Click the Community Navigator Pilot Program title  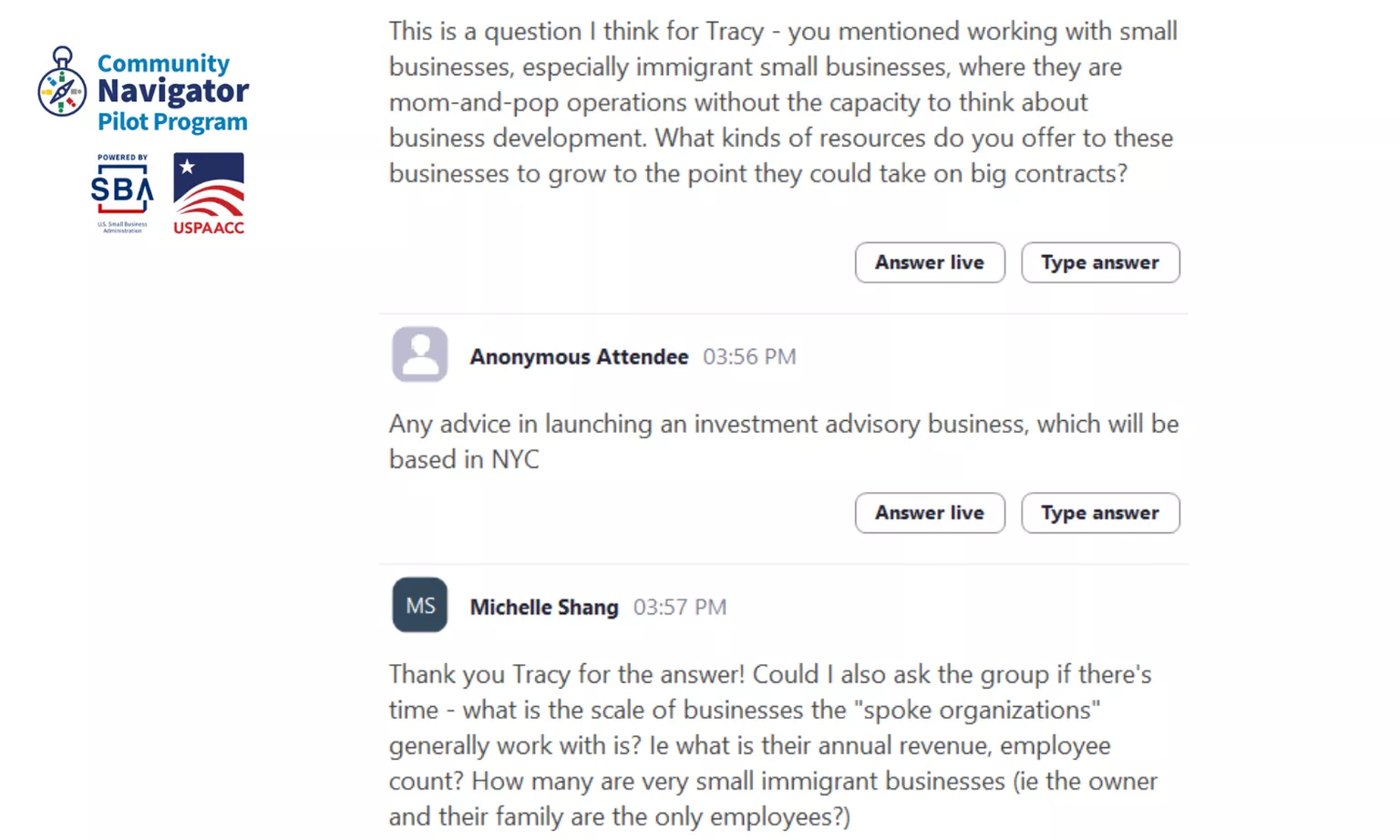pyautogui.click(x=172, y=91)
